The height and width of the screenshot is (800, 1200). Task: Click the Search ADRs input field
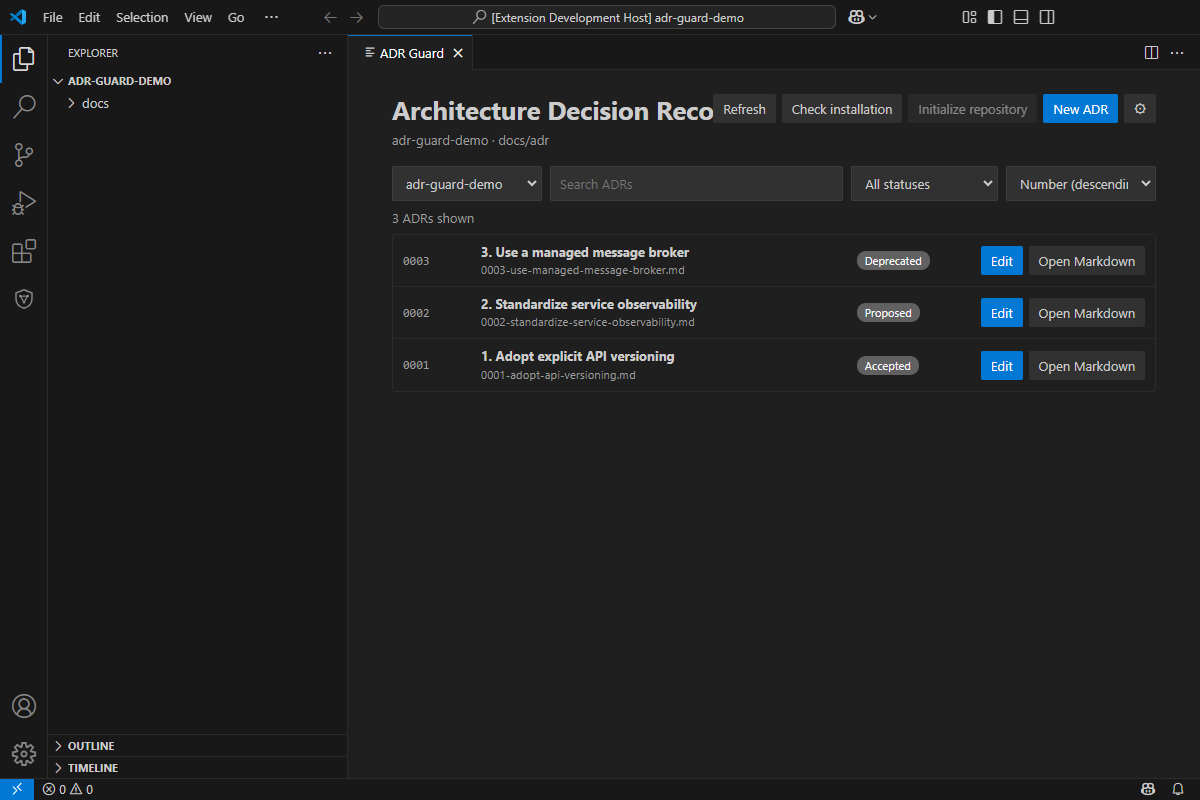click(696, 184)
